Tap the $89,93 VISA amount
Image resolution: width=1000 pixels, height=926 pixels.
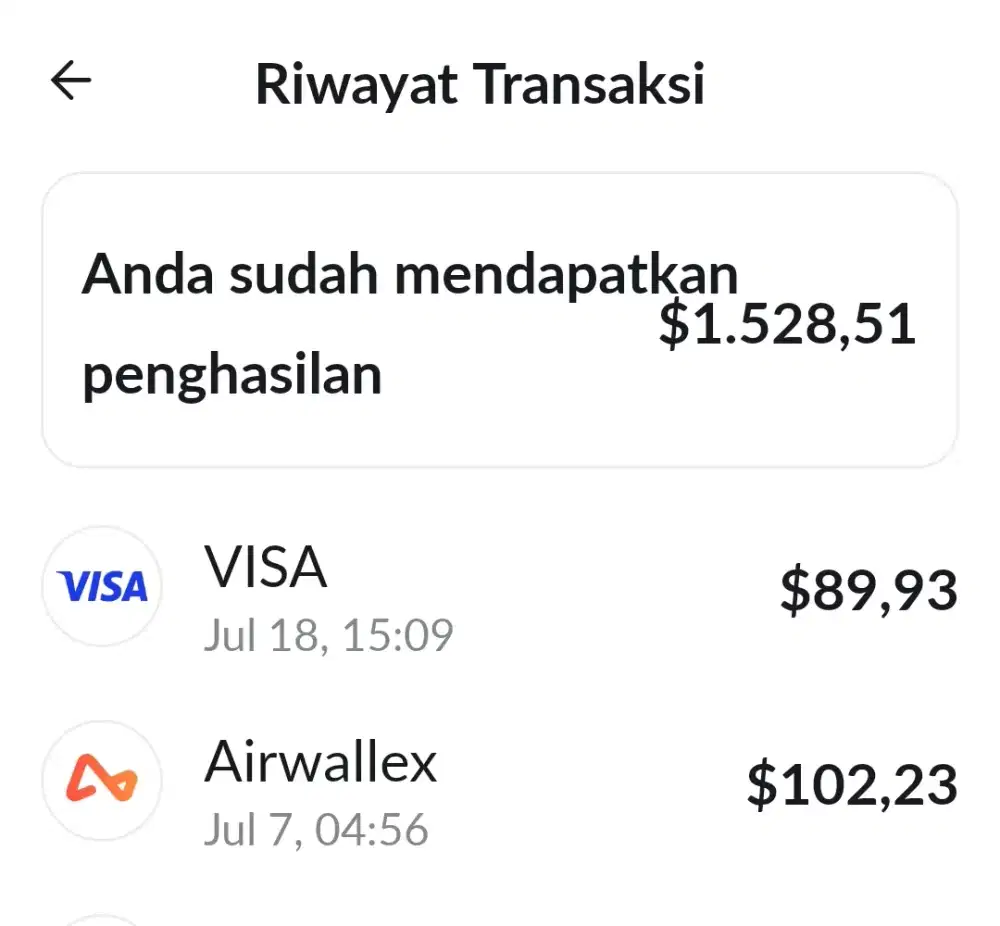[x=869, y=591]
